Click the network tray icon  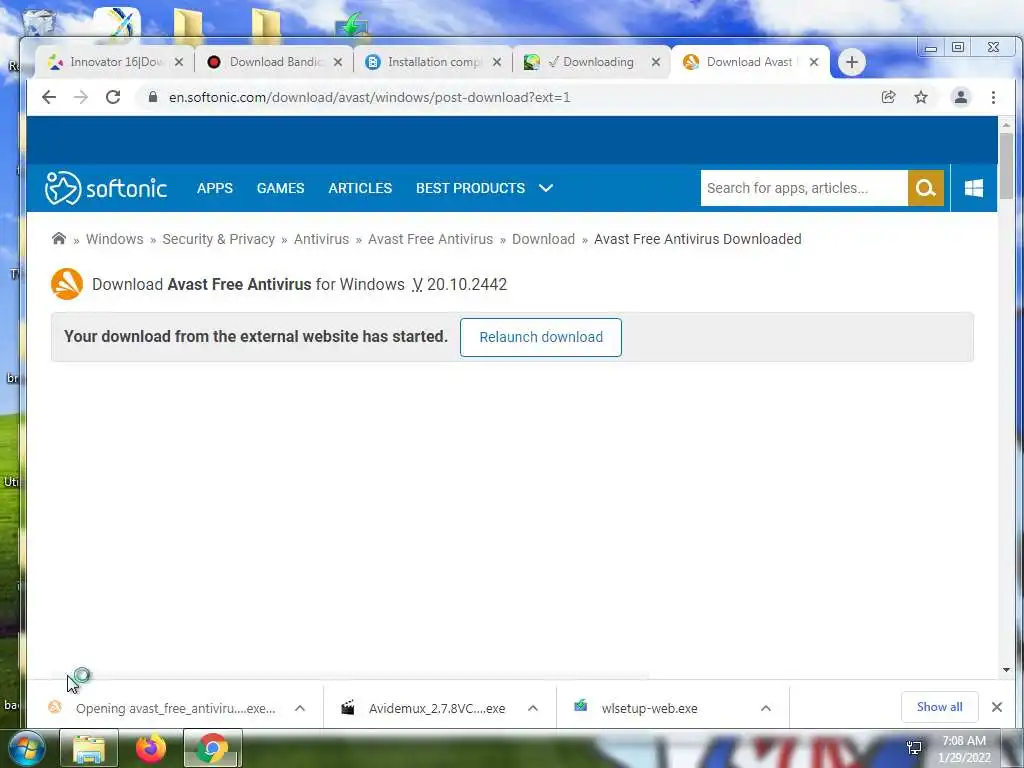click(914, 748)
